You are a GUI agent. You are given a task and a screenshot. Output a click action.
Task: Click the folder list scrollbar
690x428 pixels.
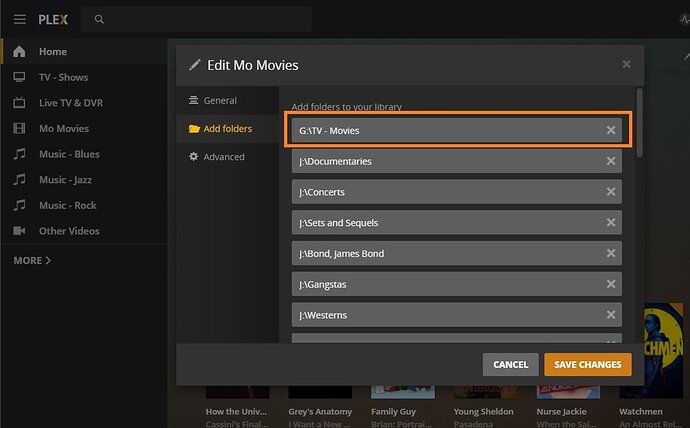coord(639,123)
